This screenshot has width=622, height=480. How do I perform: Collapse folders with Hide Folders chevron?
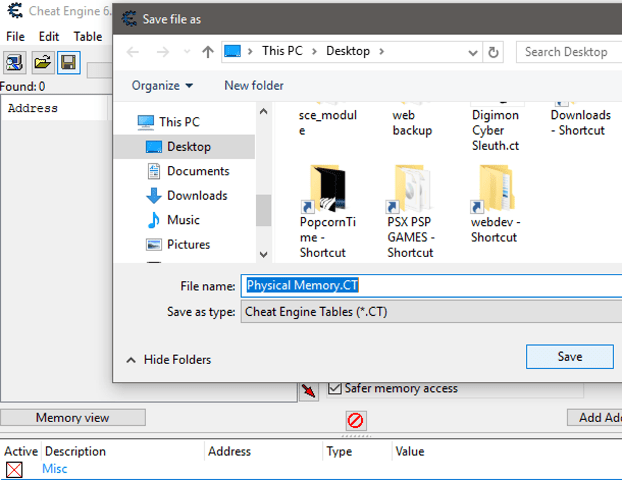(131, 360)
